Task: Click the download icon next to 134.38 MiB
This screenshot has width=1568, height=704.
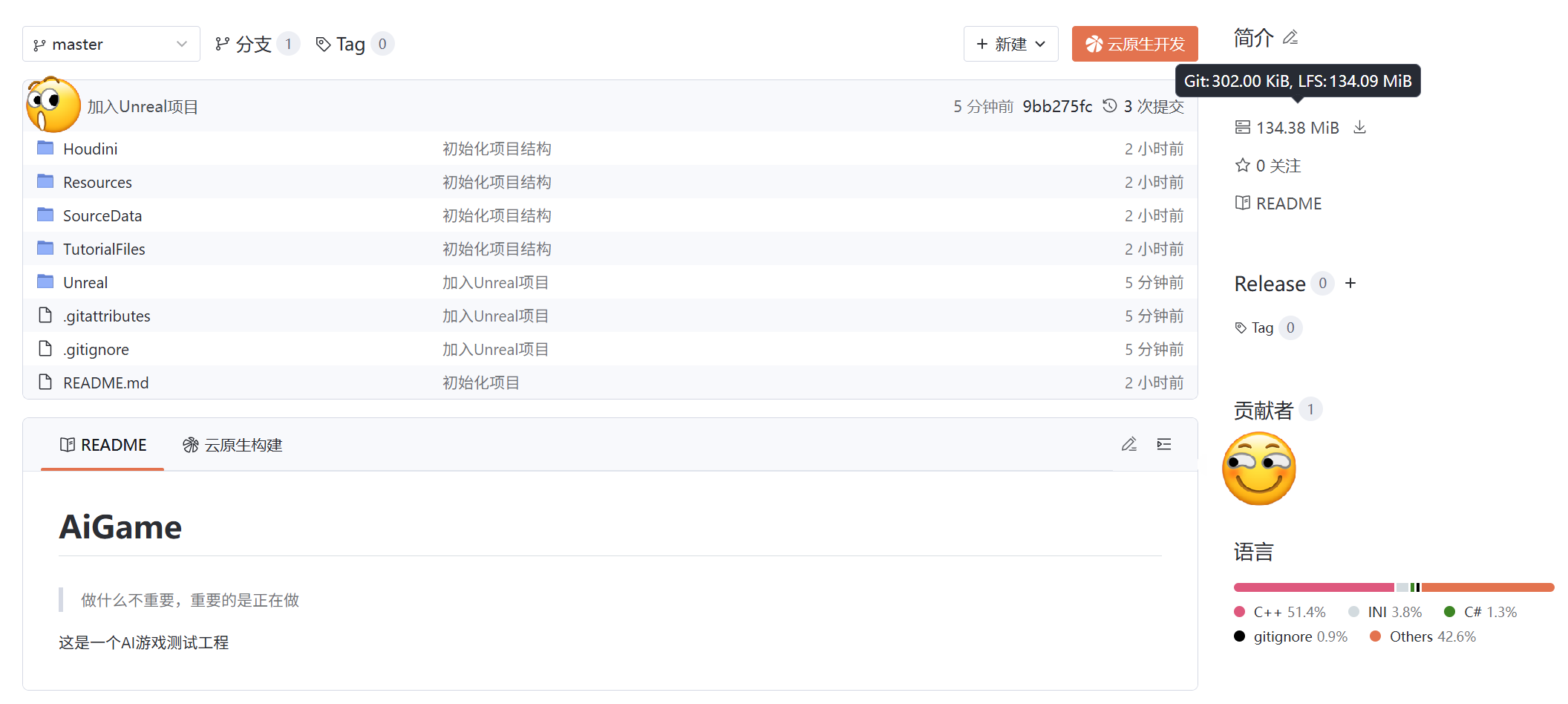Action: (x=1359, y=128)
